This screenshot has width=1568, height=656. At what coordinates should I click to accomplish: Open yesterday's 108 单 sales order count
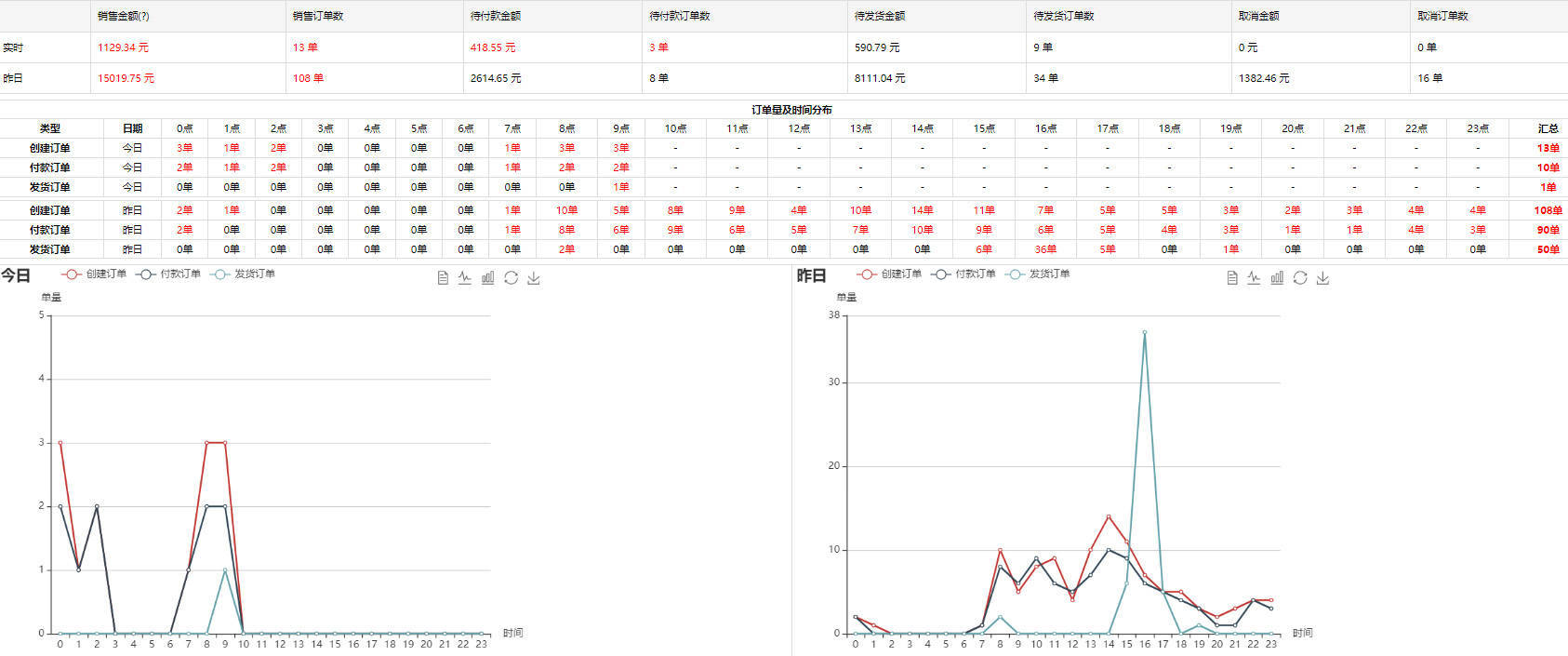pyautogui.click(x=308, y=78)
